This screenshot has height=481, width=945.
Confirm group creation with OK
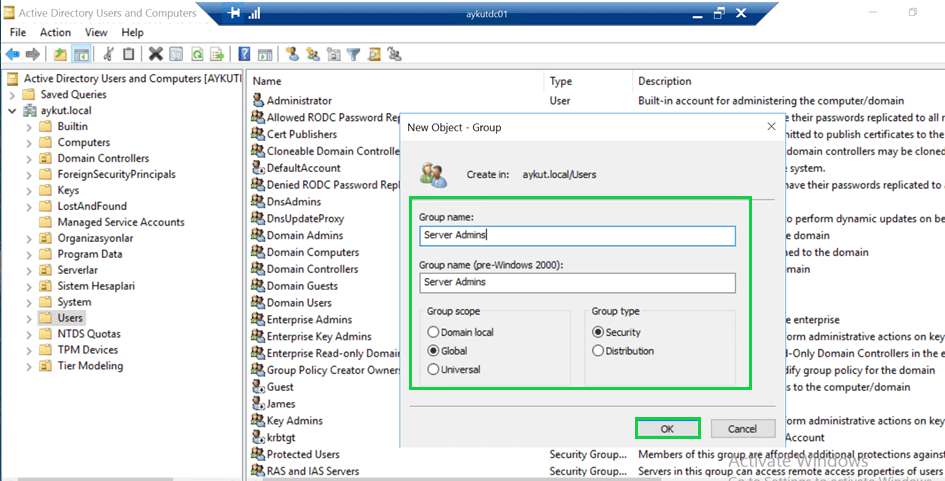tap(667, 428)
